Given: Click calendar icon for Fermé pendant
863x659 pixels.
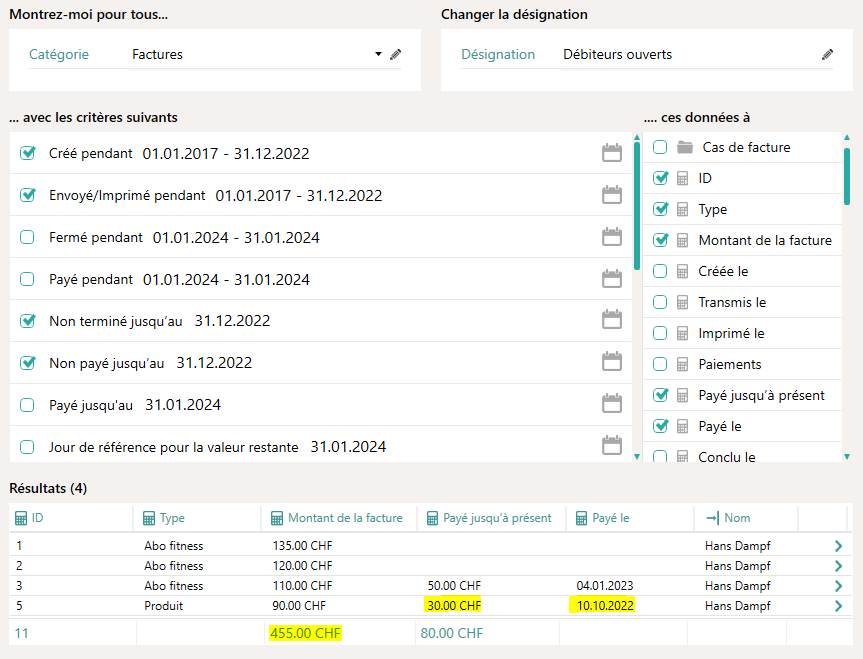Looking at the screenshot, I should coord(611,237).
